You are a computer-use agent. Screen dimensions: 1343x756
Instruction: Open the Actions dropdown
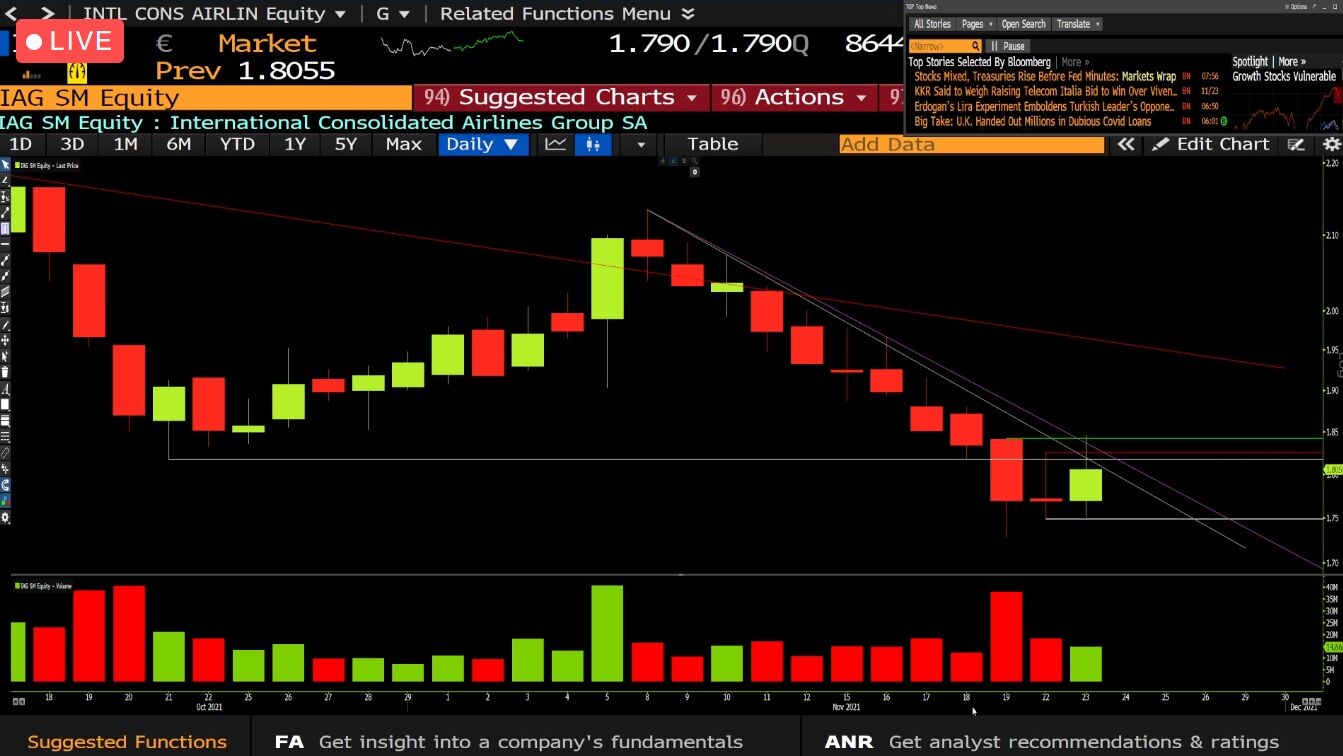pyautogui.click(x=795, y=97)
